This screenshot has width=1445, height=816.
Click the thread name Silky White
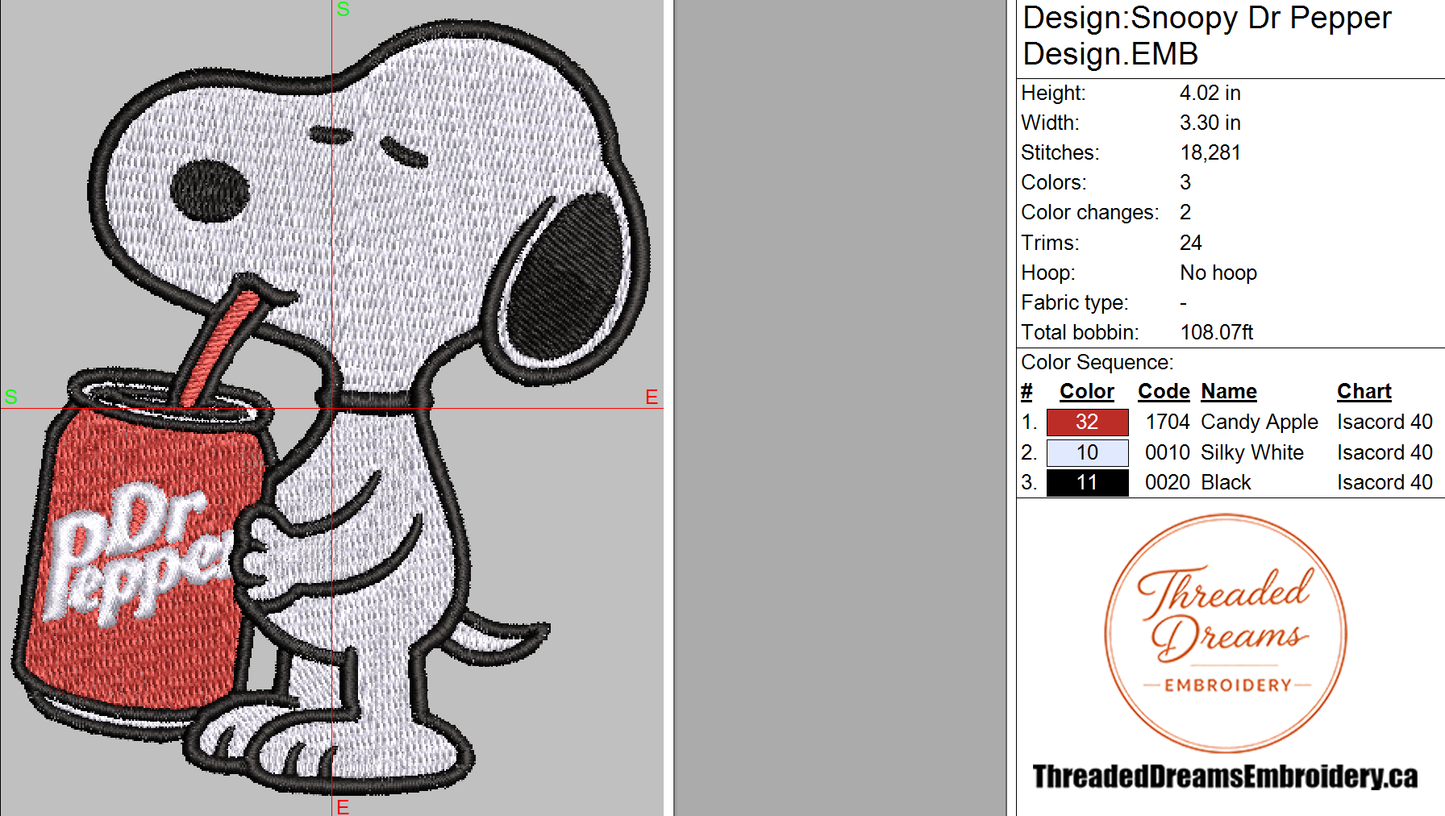(x=1252, y=452)
